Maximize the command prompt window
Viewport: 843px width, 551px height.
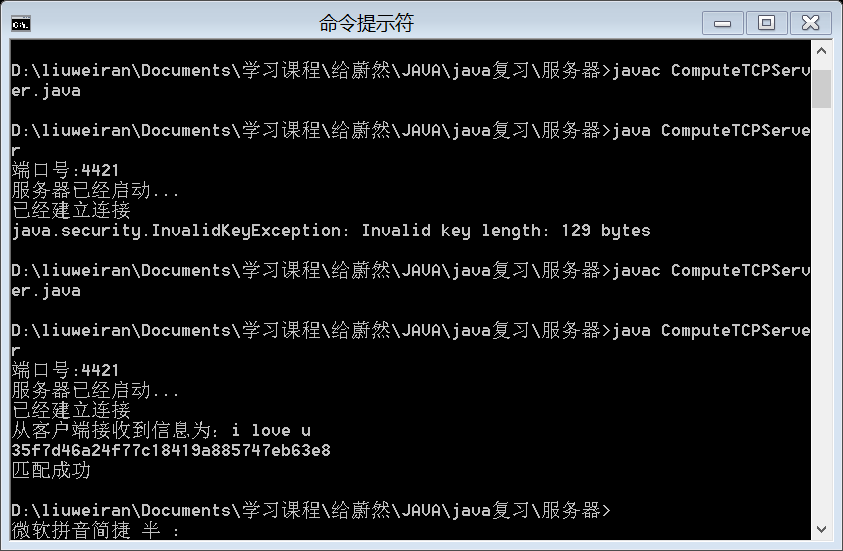[x=767, y=23]
